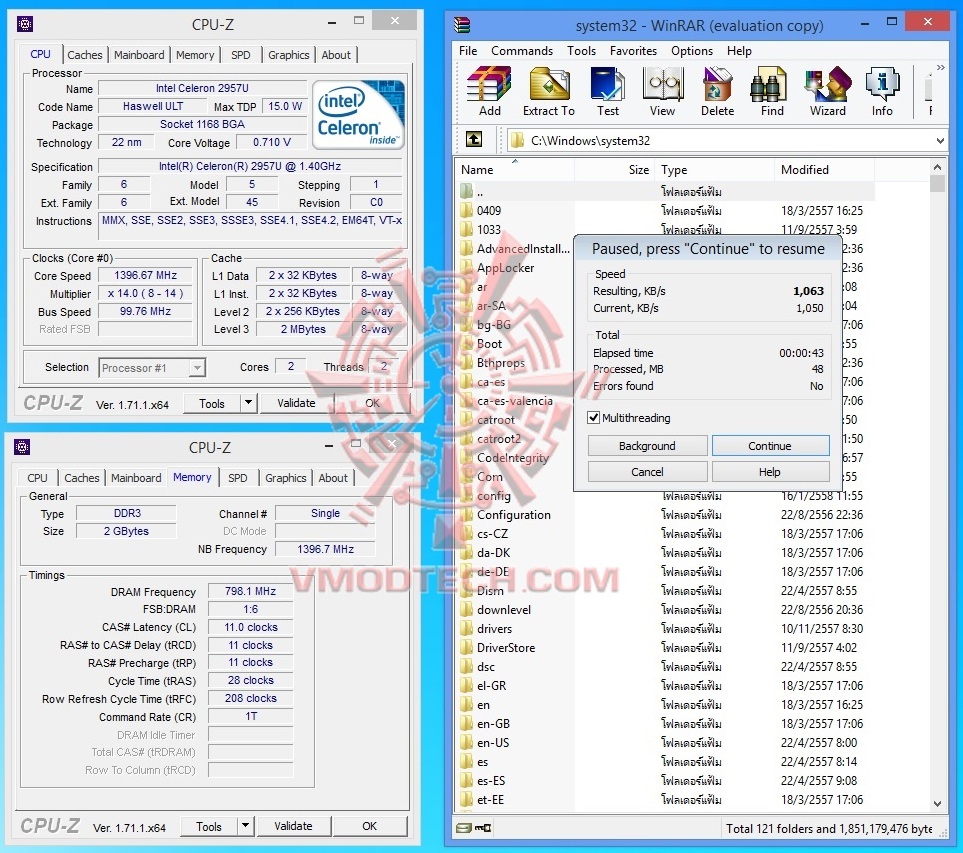Image resolution: width=963 pixels, height=853 pixels.
Task: Open the Options menu in WinRAR
Action: pyautogui.click(x=692, y=50)
